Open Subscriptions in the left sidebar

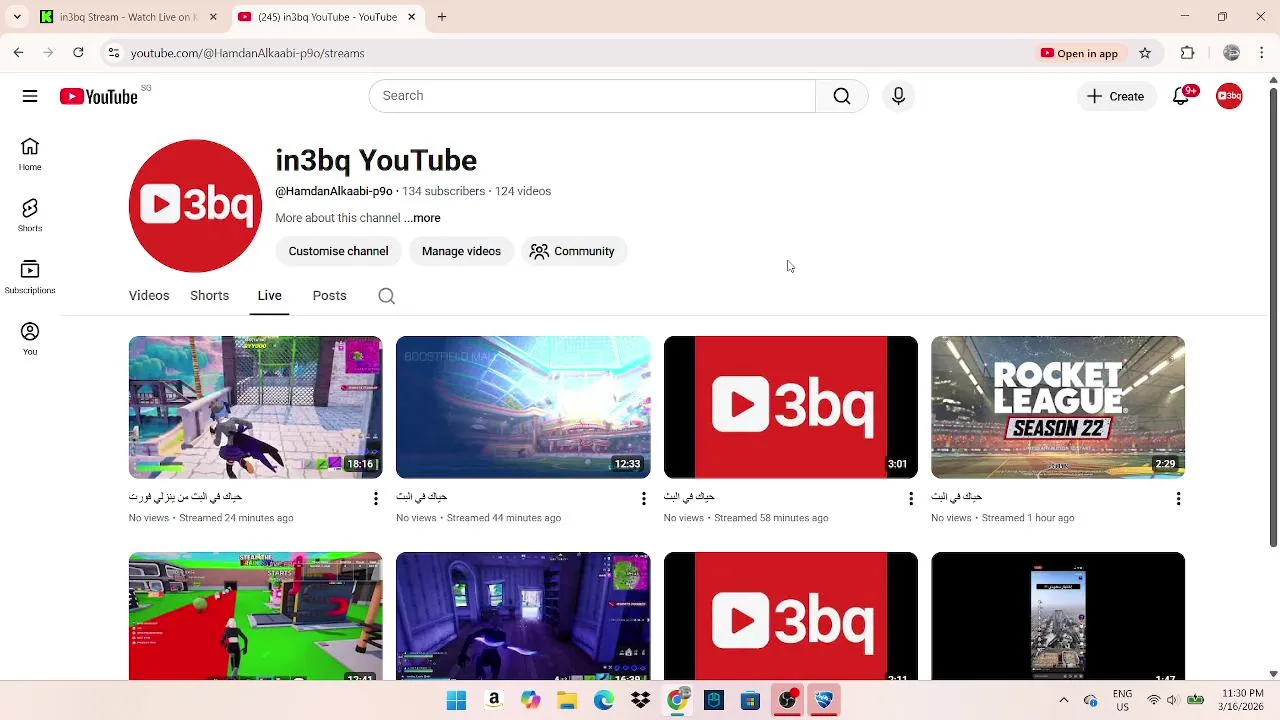(x=30, y=278)
